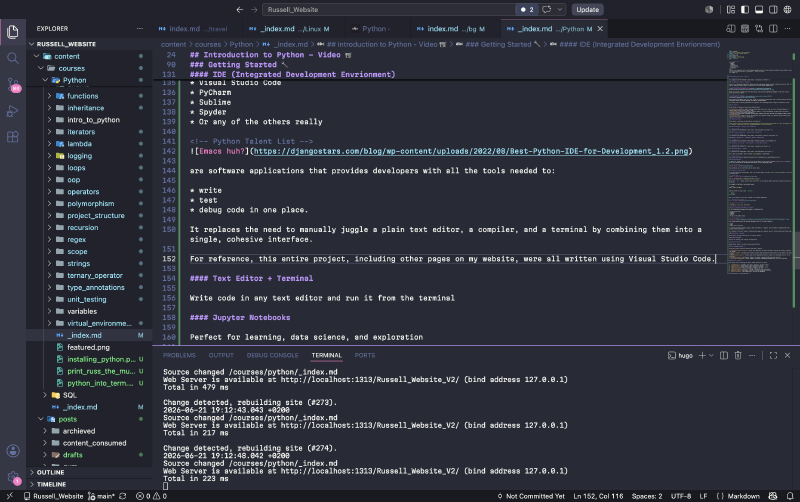Click the main branch in status bar
This screenshot has height=502, width=800.
pos(101,496)
